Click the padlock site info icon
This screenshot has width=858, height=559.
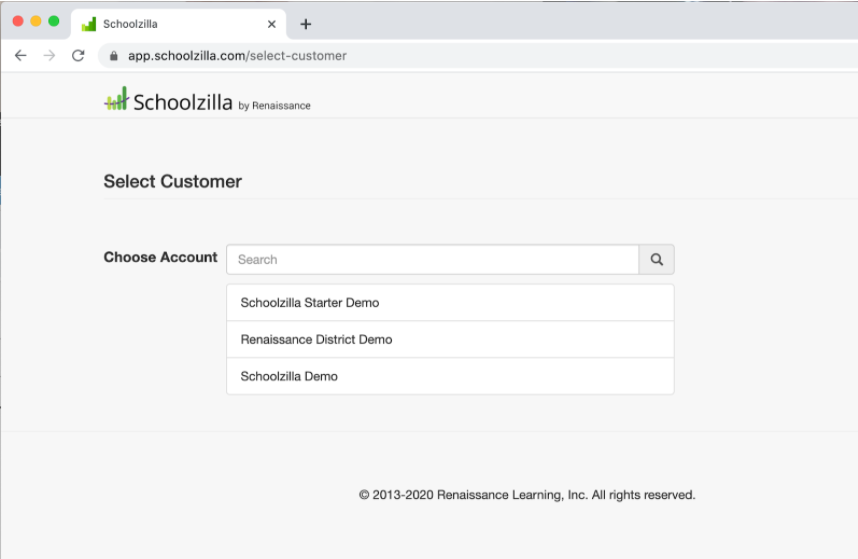[114, 56]
